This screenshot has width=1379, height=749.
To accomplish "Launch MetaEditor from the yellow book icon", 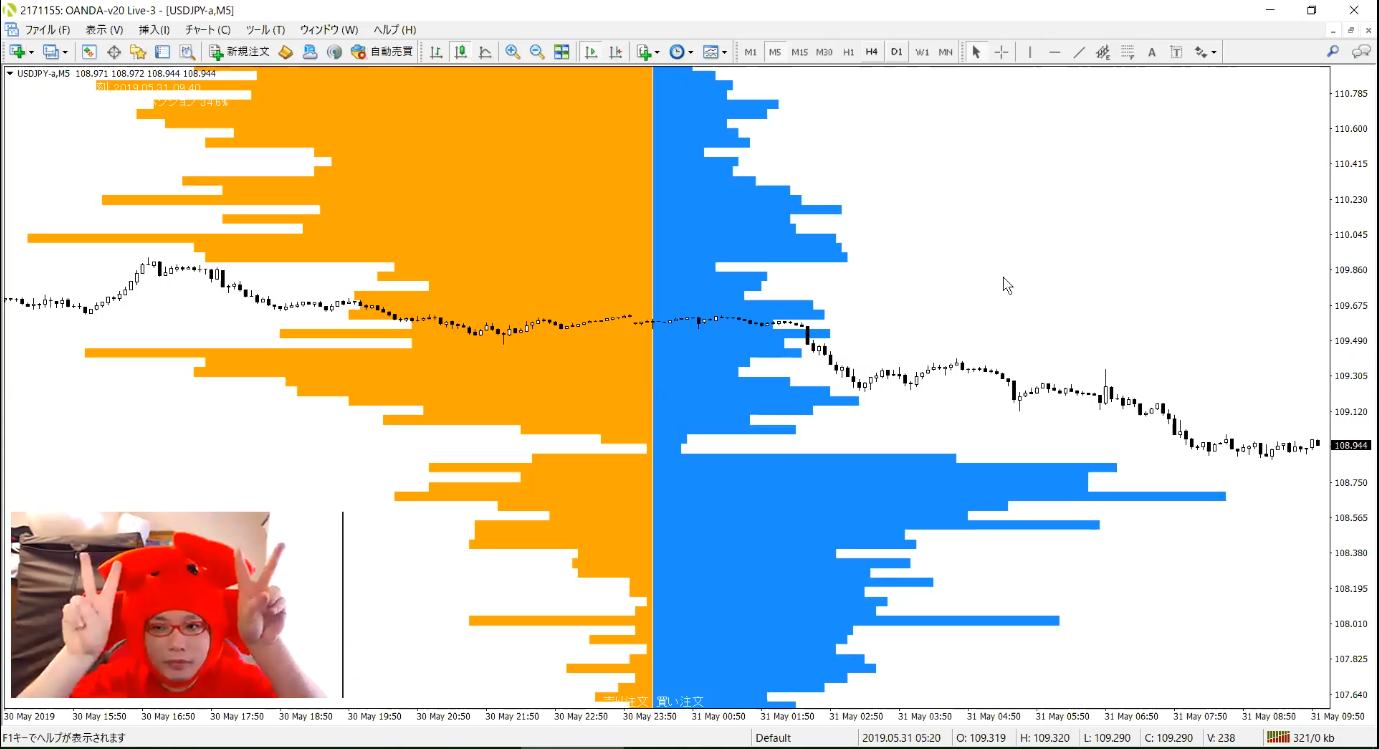I will coord(285,52).
